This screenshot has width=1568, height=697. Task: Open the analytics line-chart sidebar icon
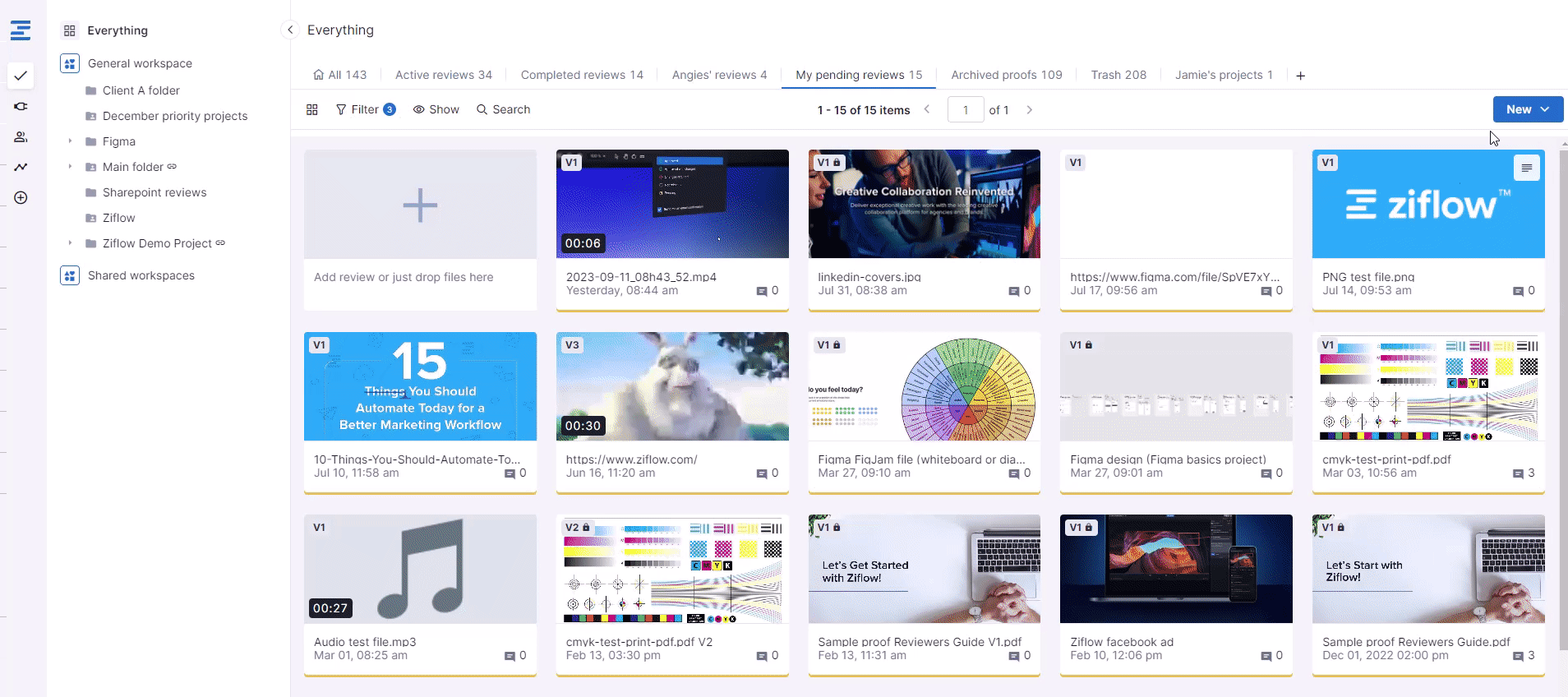[x=21, y=167]
